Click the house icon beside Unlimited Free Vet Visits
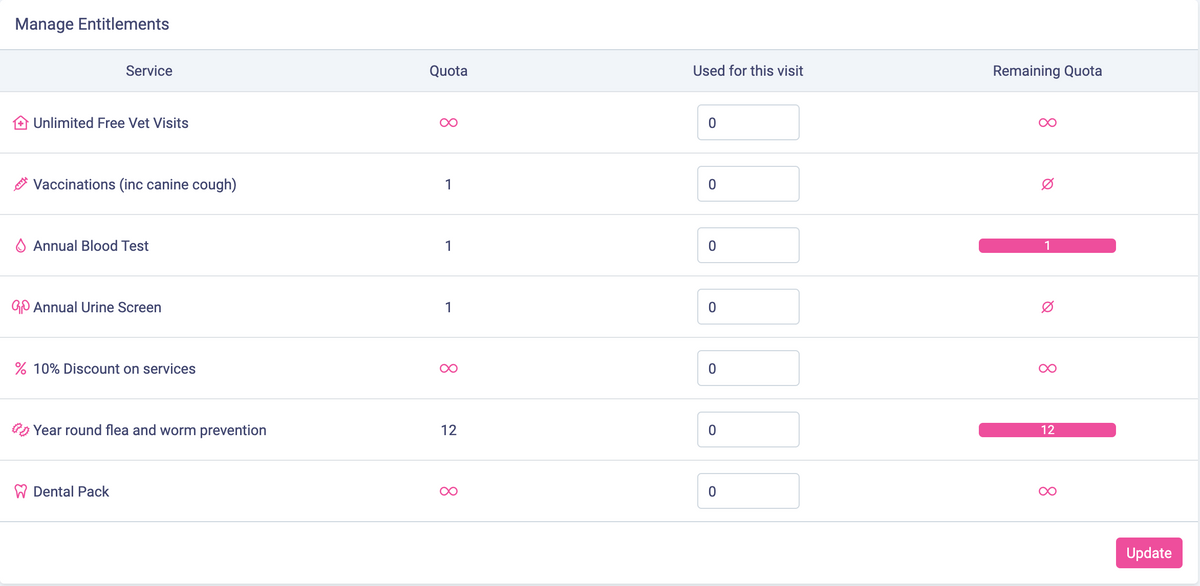This screenshot has width=1200, height=586. pyautogui.click(x=20, y=123)
